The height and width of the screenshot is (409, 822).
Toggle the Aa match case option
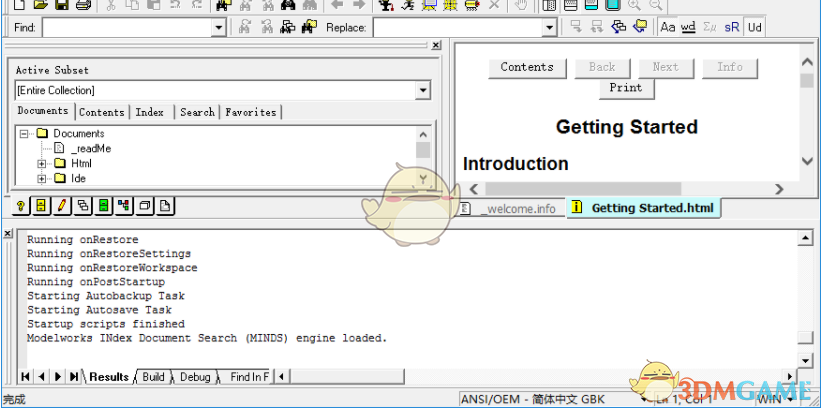coord(668,27)
